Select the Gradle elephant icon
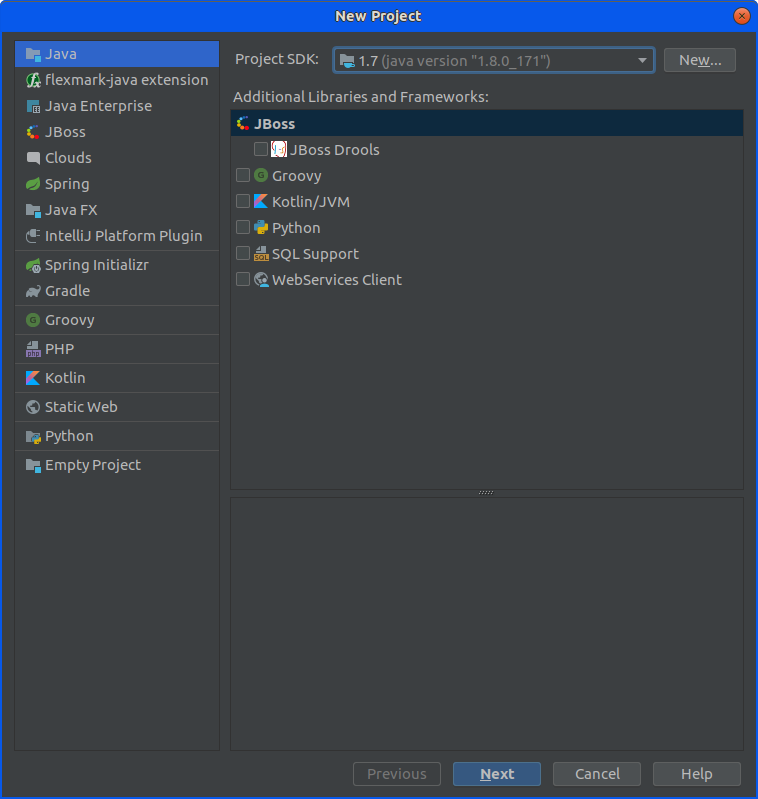Screen dimensions: 758x799 click(33, 291)
